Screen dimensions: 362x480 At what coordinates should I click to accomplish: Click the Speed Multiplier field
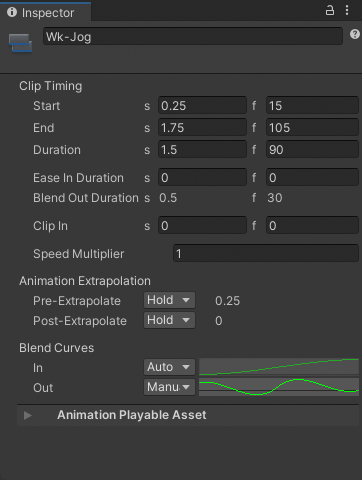266,254
